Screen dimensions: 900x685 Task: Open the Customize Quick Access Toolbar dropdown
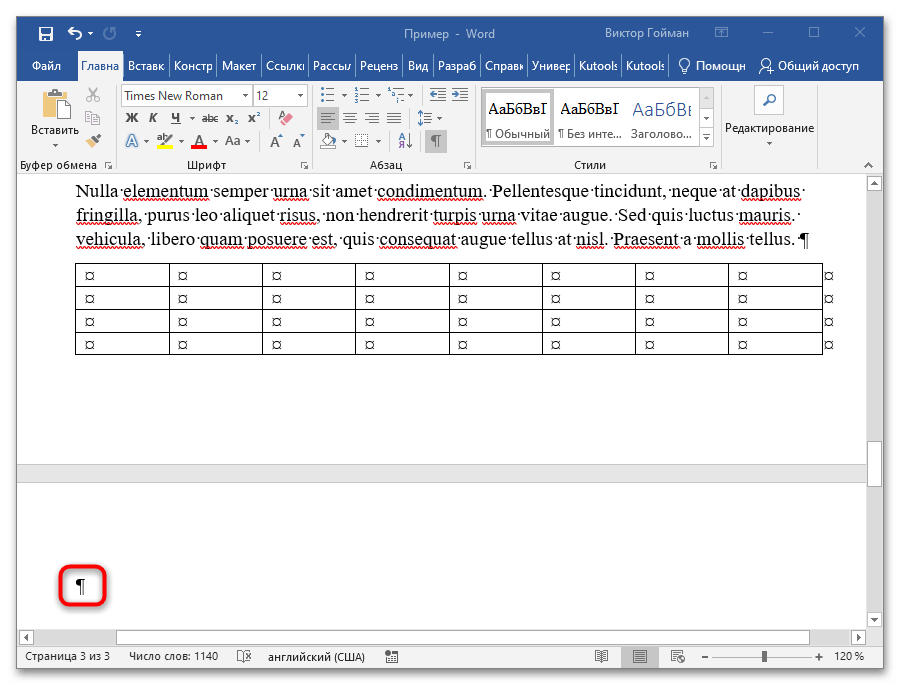coord(138,34)
